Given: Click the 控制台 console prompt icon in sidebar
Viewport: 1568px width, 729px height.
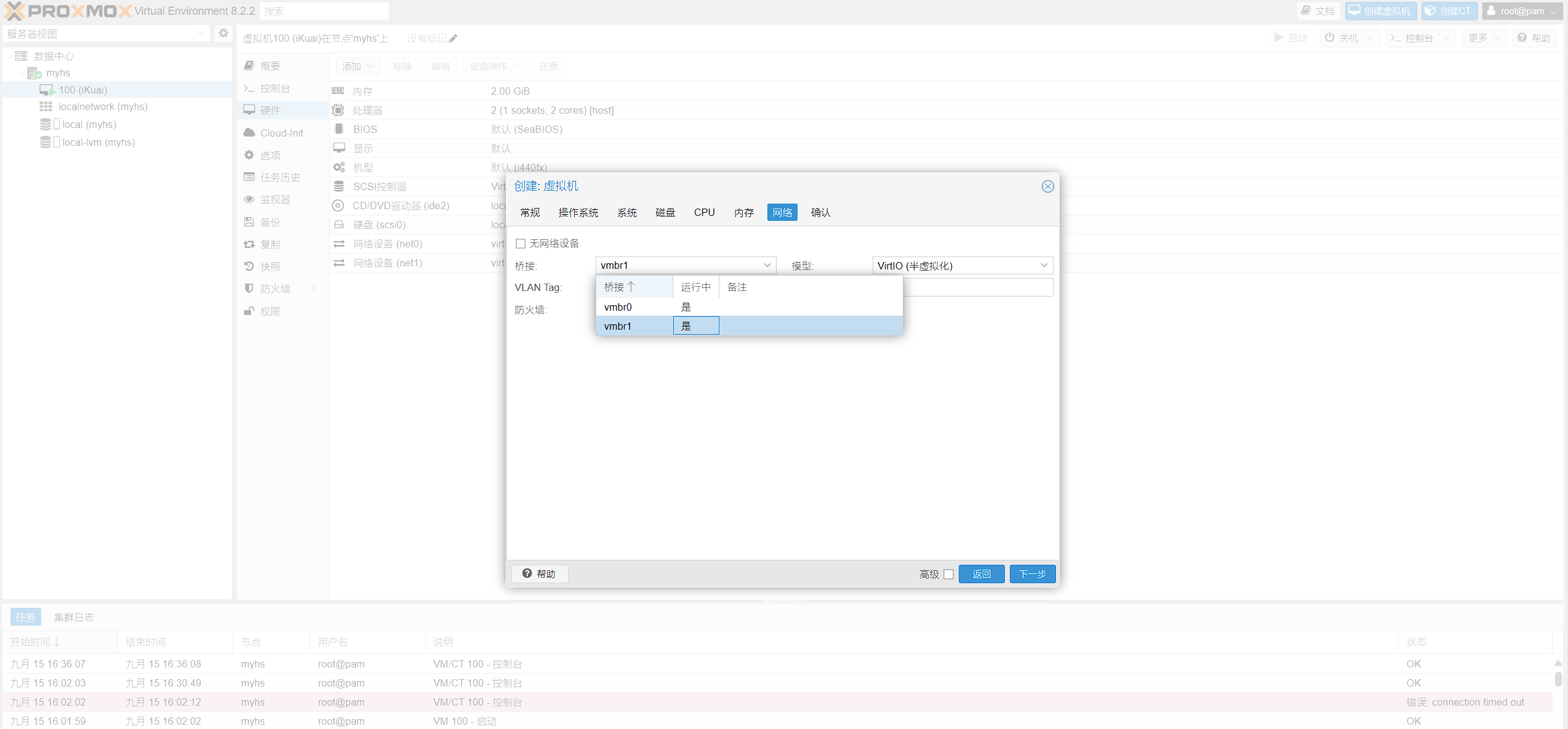Looking at the screenshot, I should coord(249,88).
